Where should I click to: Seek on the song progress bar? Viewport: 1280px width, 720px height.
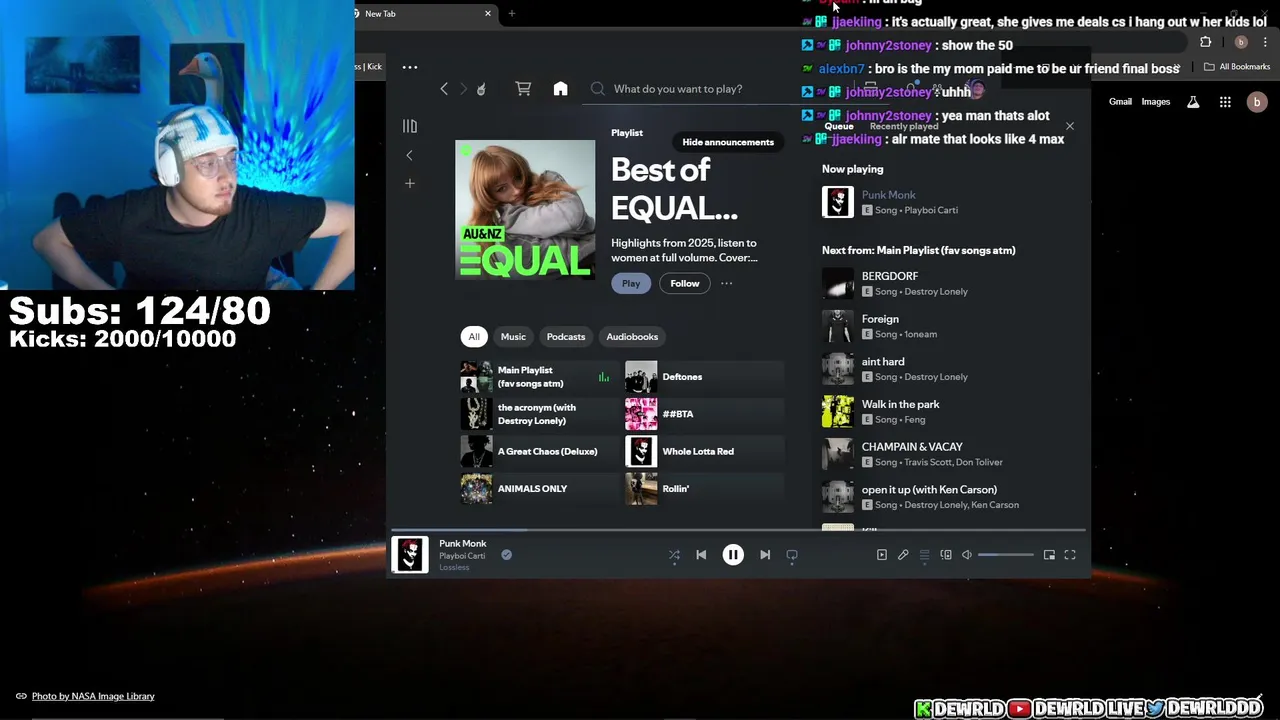(x=738, y=530)
